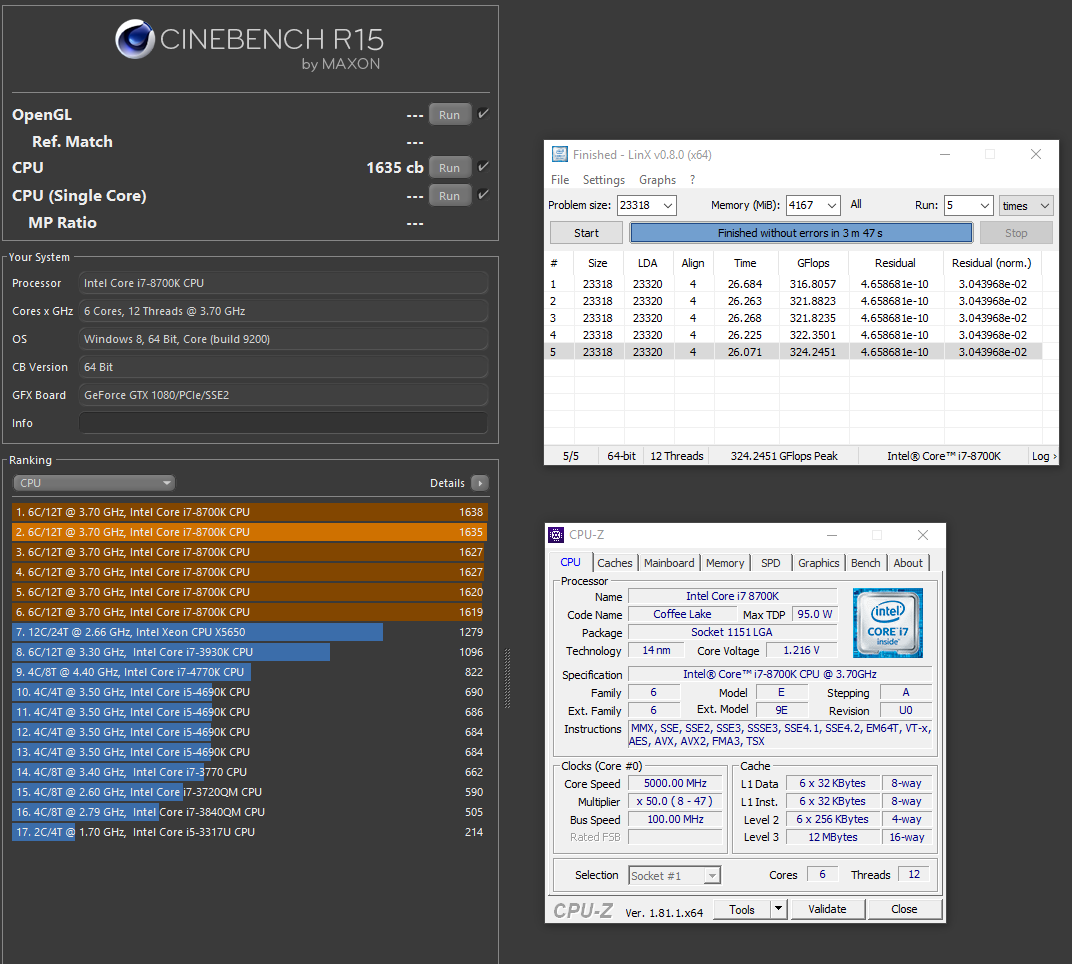Select the CPU tab in CPU-Z
The height and width of the screenshot is (964, 1072).
tap(570, 562)
